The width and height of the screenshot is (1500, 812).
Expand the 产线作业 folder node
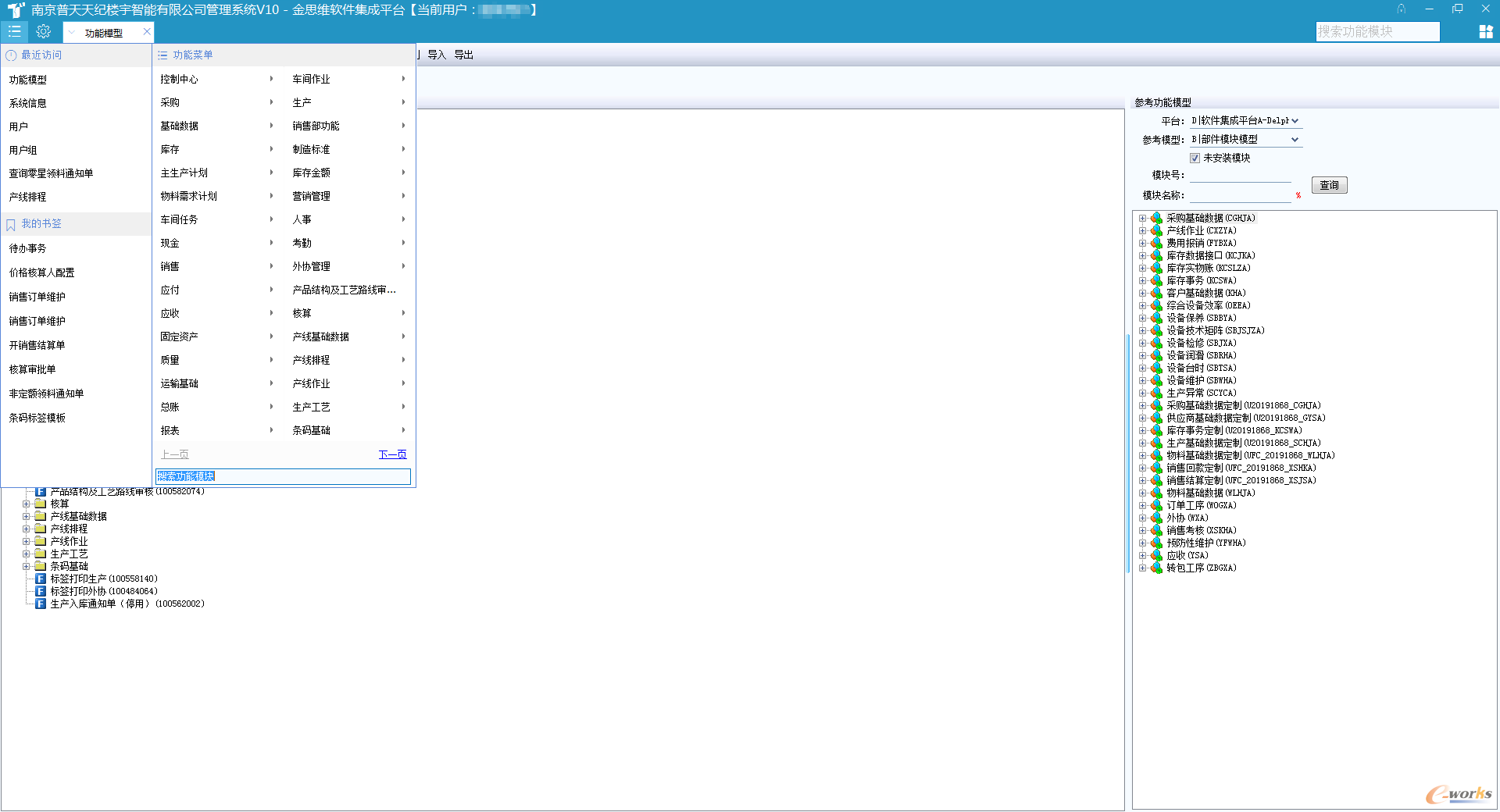tap(27, 541)
